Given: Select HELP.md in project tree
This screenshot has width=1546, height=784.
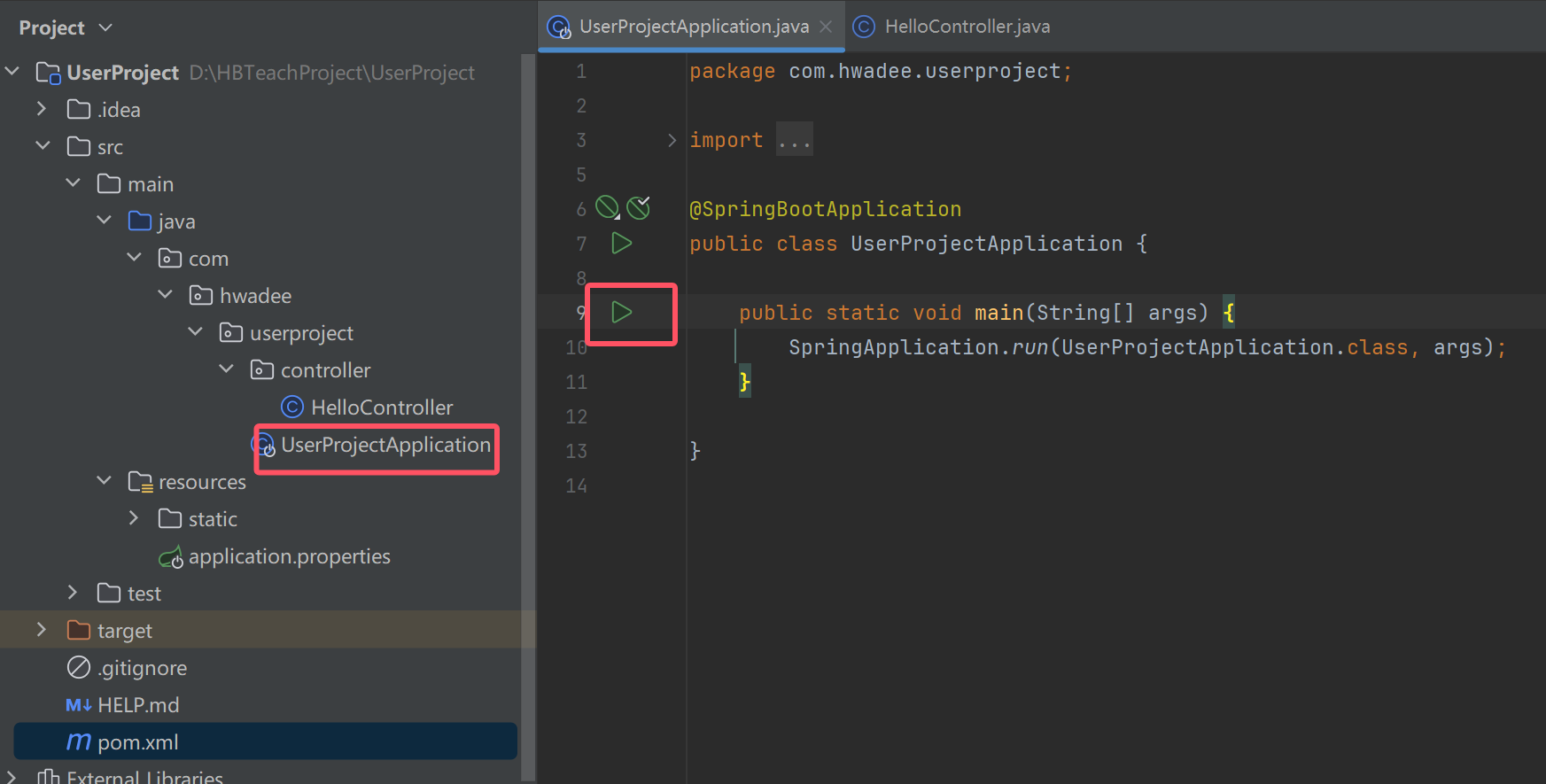Looking at the screenshot, I should [x=138, y=705].
